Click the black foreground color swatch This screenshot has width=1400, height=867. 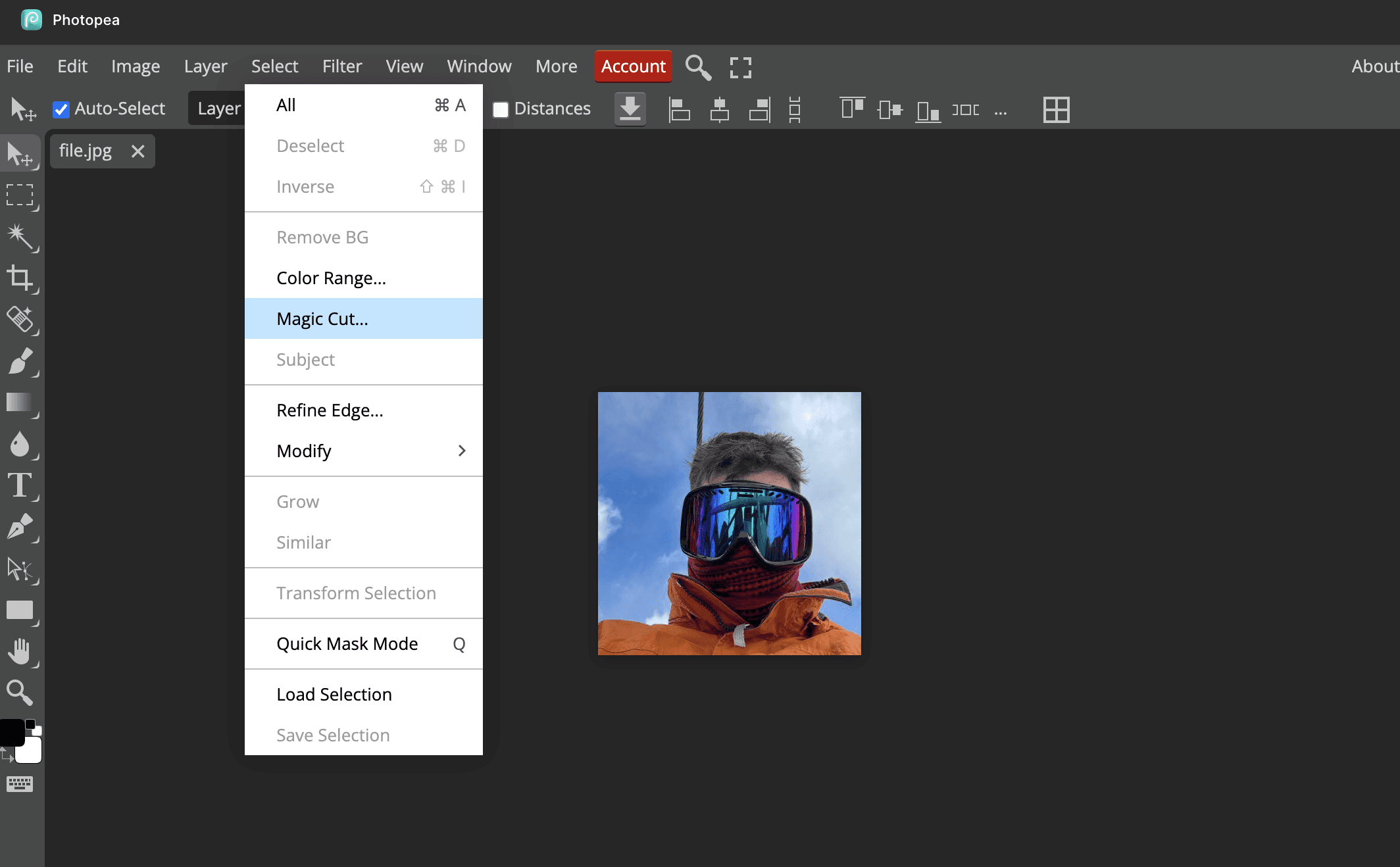12,732
